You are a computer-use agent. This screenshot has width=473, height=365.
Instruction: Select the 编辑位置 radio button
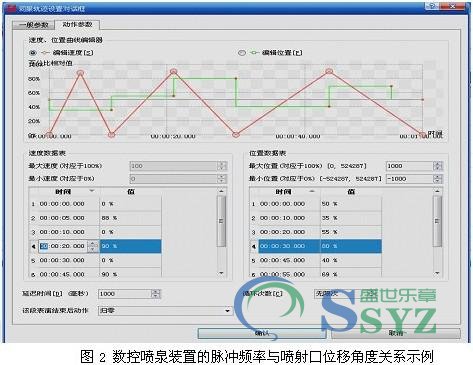(x=242, y=53)
